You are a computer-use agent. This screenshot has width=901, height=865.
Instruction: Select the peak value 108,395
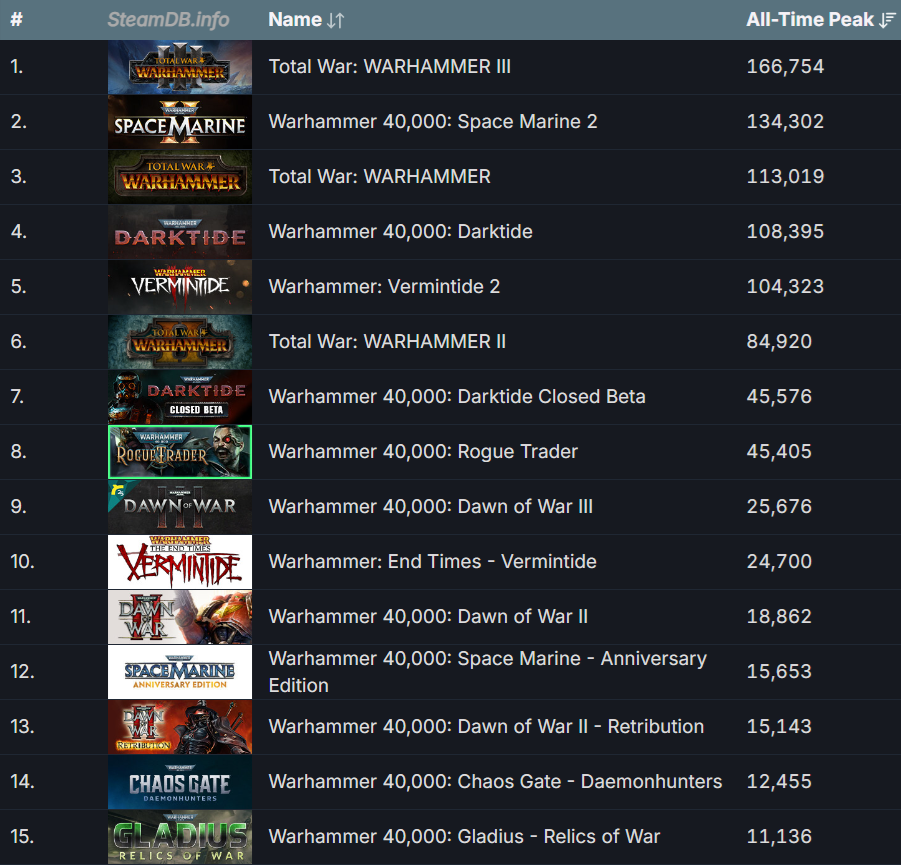(785, 232)
